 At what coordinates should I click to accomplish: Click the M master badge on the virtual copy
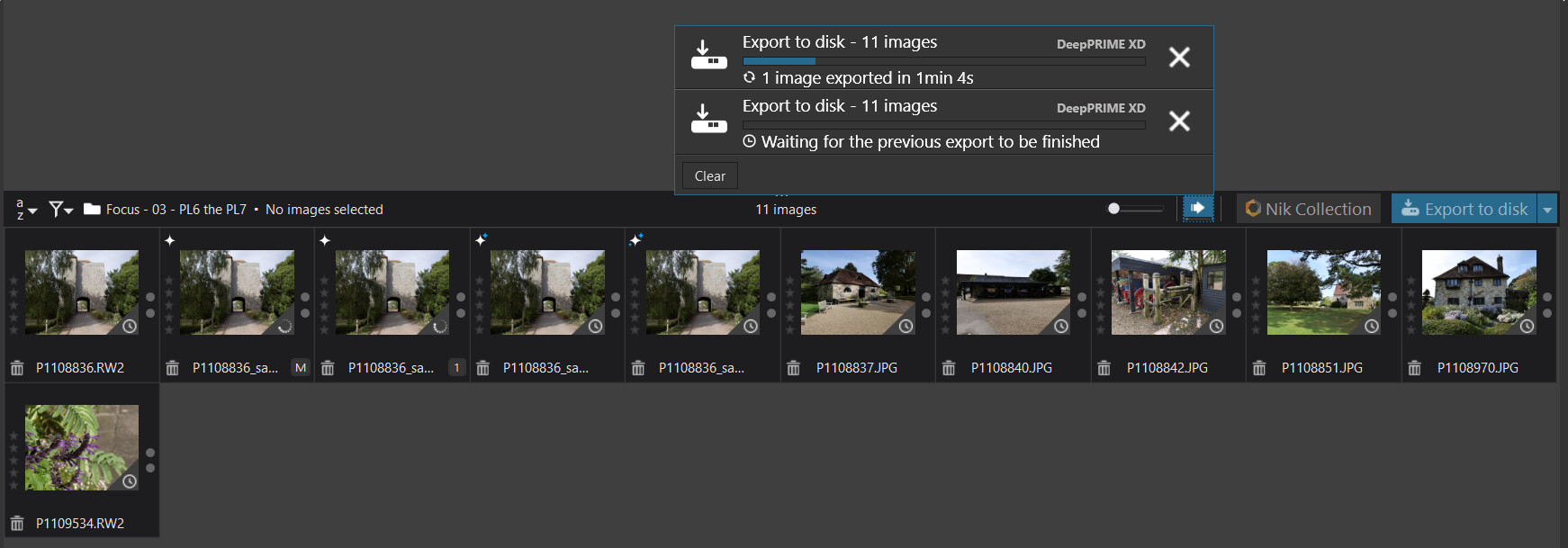point(301,367)
